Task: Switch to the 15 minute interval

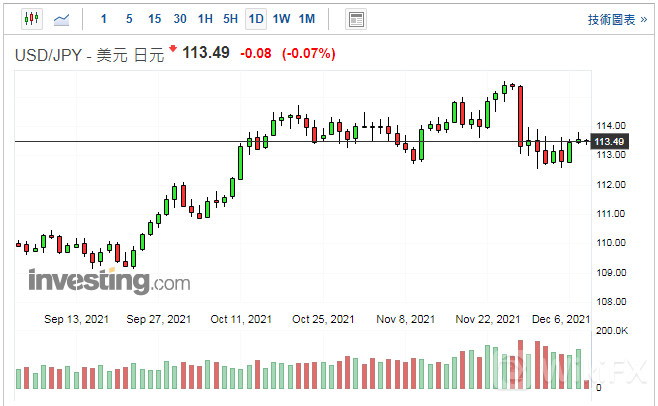Action: coord(154,19)
